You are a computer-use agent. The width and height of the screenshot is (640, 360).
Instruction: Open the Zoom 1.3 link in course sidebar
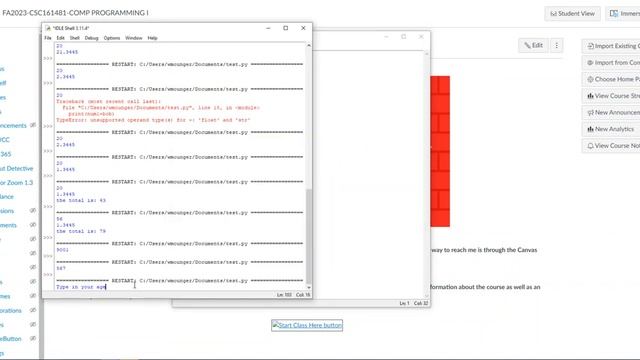16,182
